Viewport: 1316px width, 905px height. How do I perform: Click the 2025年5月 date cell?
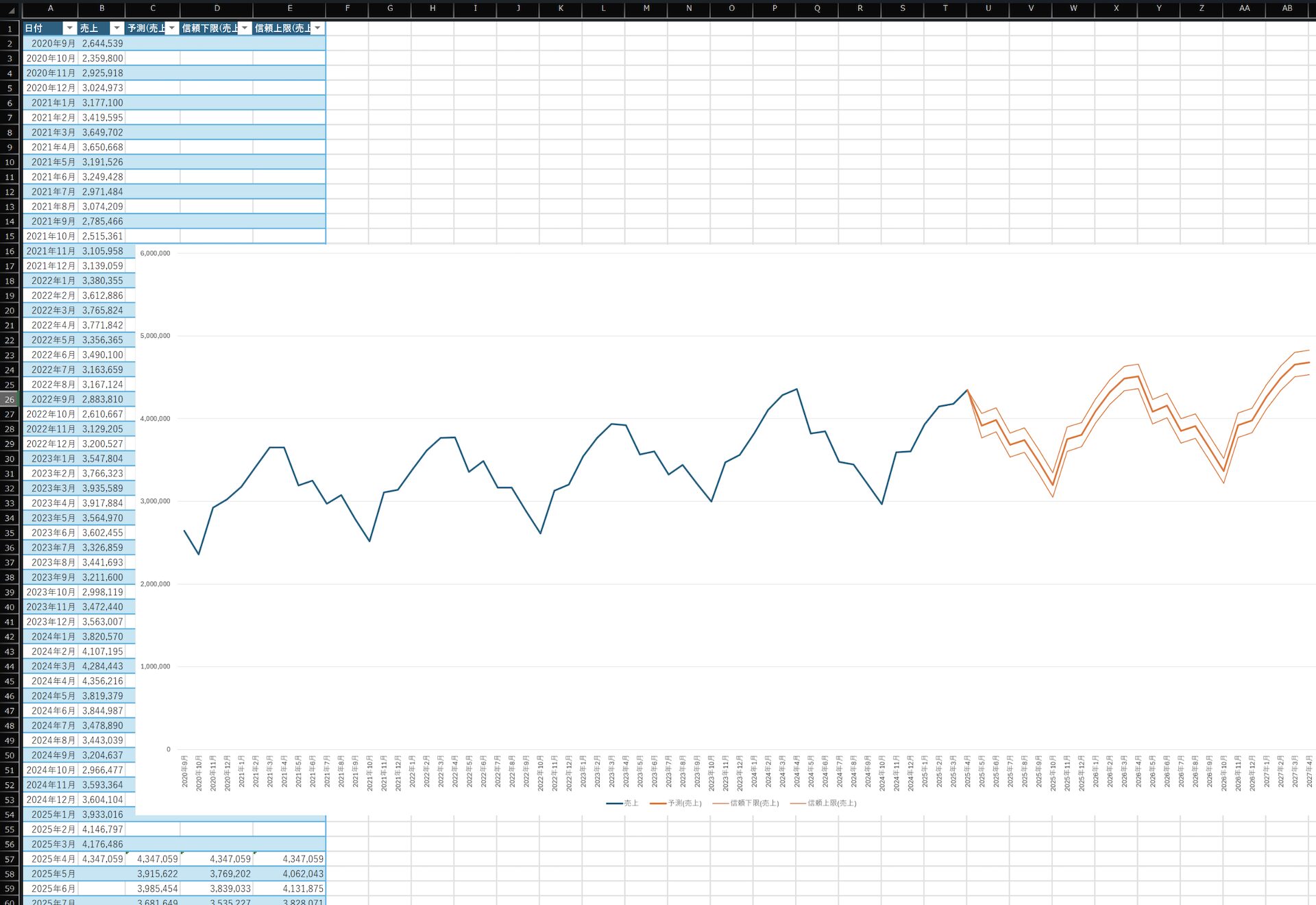[x=52, y=874]
